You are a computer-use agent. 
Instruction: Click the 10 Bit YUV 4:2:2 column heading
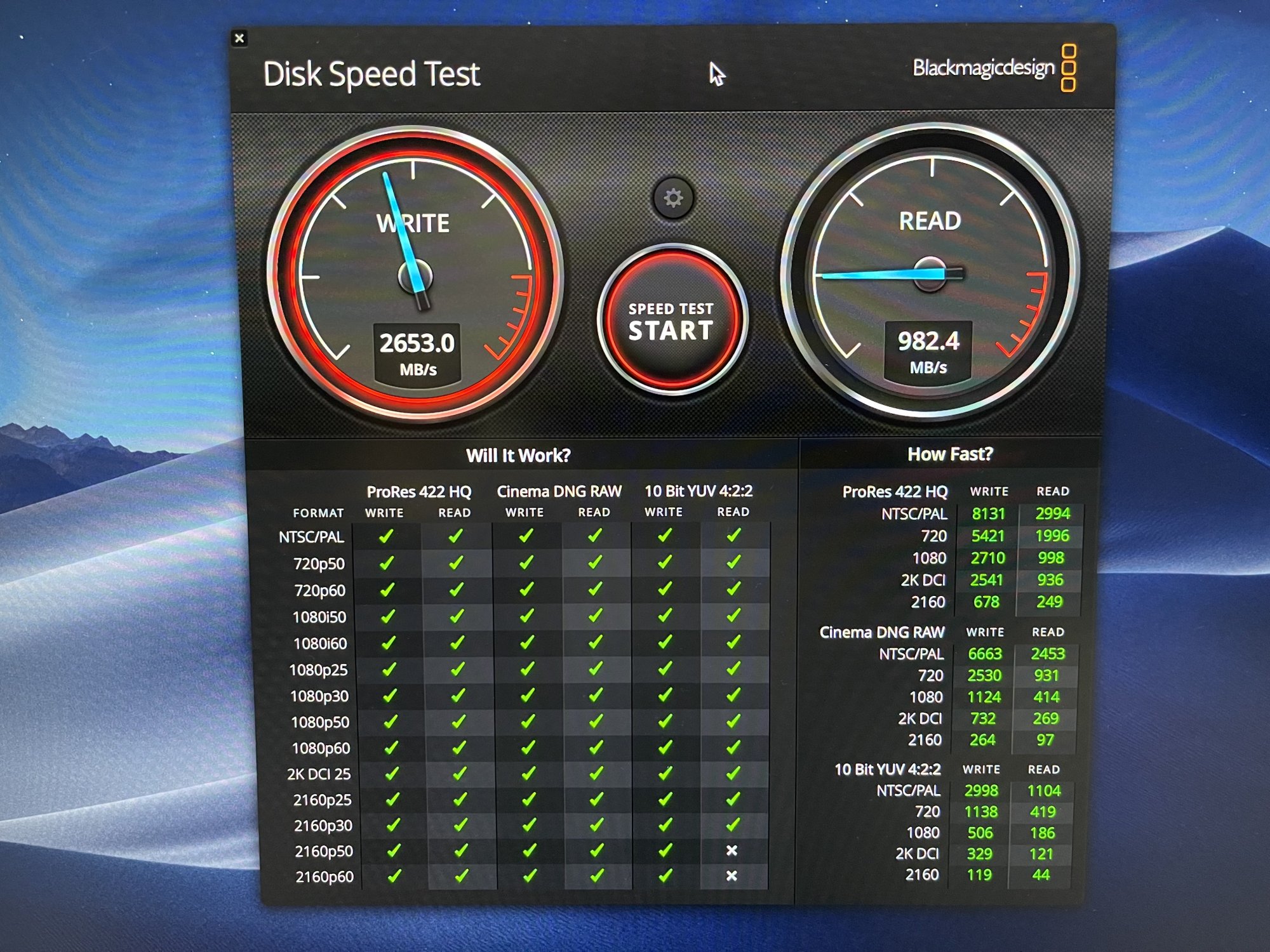698,491
